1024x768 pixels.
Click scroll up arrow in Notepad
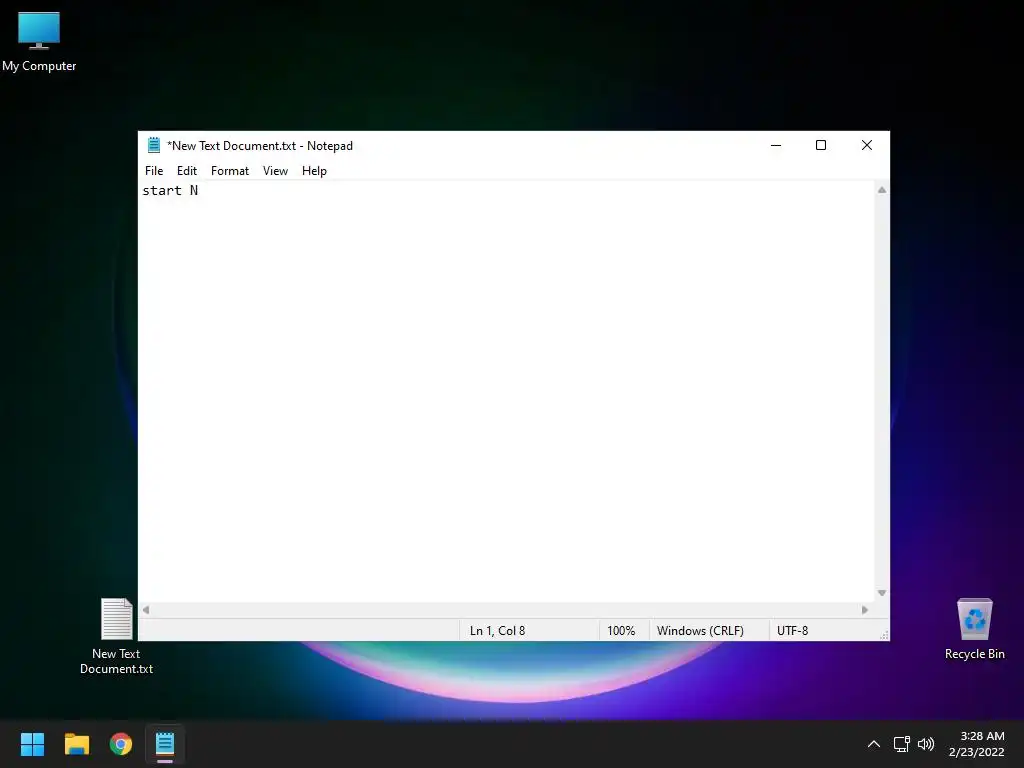click(x=882, y=190)
